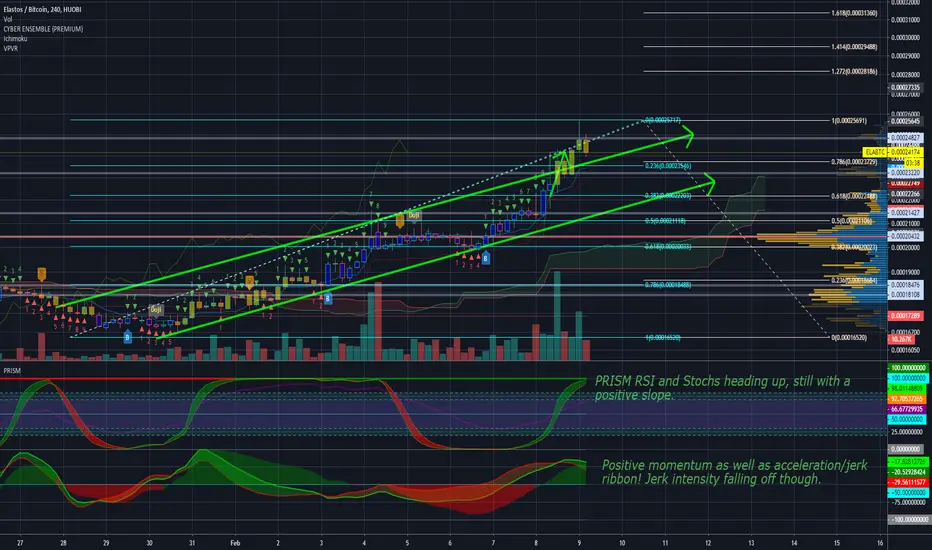Click the 27 date label on time axis

(x=20, y=543)
